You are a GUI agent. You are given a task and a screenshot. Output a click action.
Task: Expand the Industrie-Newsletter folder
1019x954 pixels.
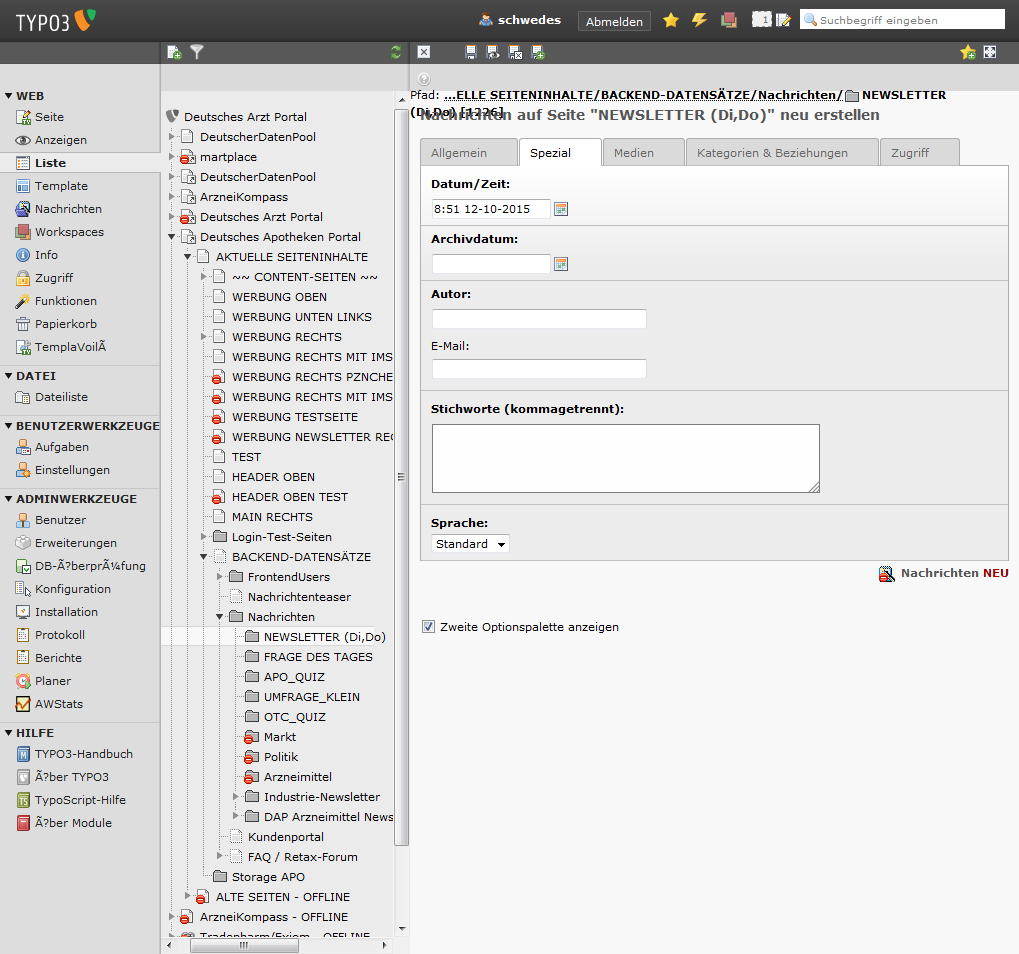[236, 797]
